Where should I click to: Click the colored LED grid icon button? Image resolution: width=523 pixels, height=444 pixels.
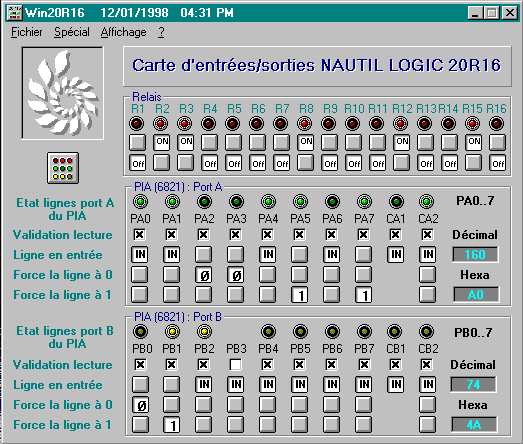tap(63, 168)
